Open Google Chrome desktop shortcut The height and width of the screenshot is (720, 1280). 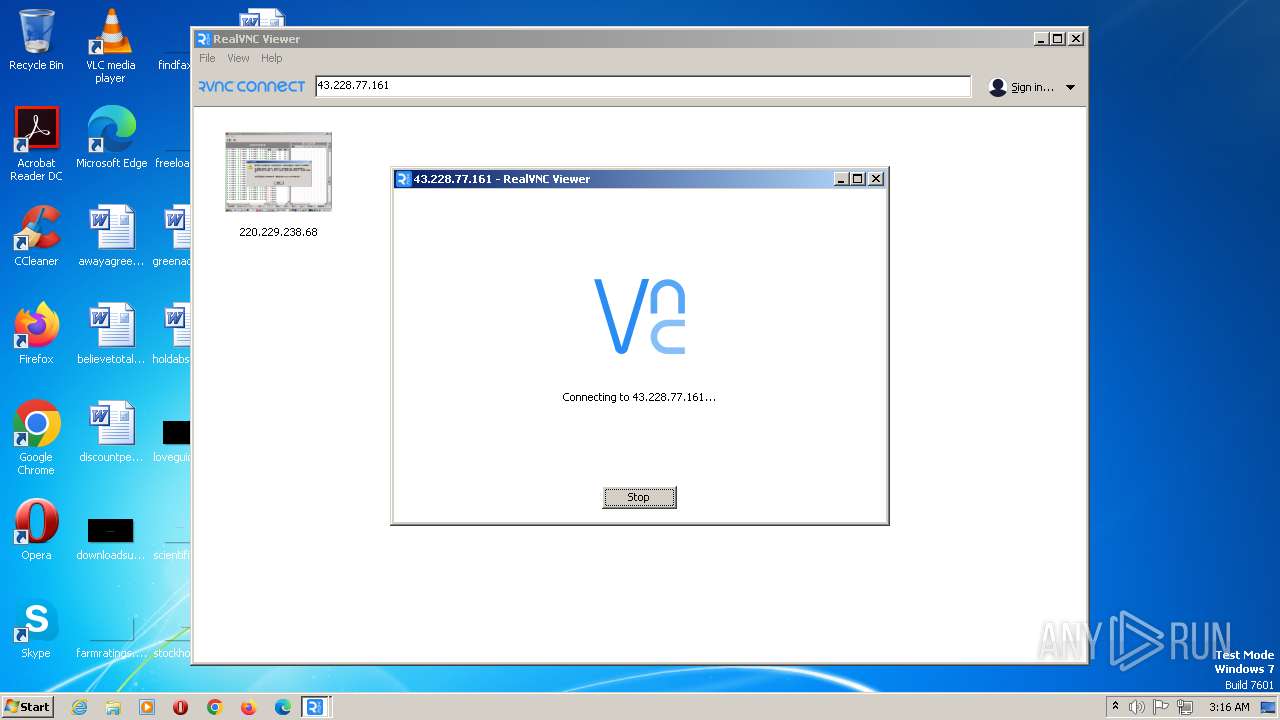click(x=36, y=438)
